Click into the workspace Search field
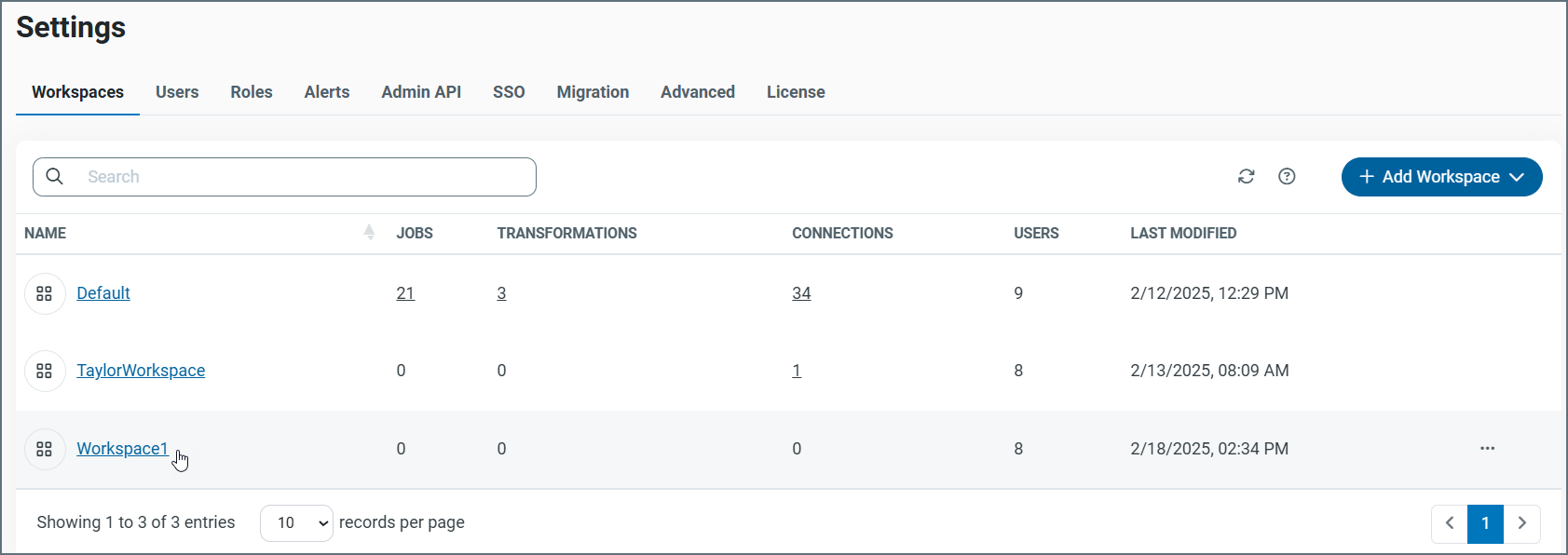The image size is (1568, 555). pos(298,177)
